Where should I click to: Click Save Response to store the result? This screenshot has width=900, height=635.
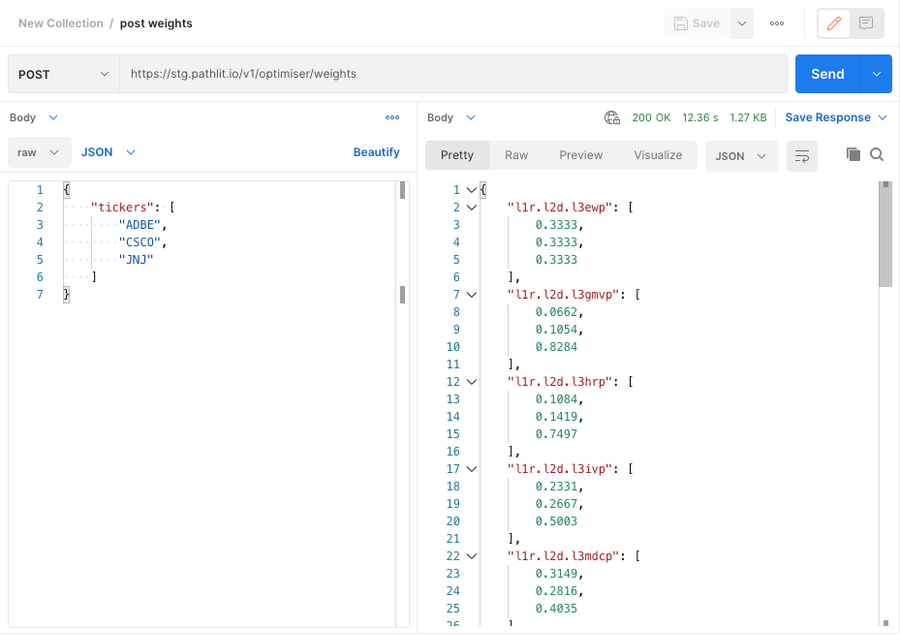click(830, 117)
